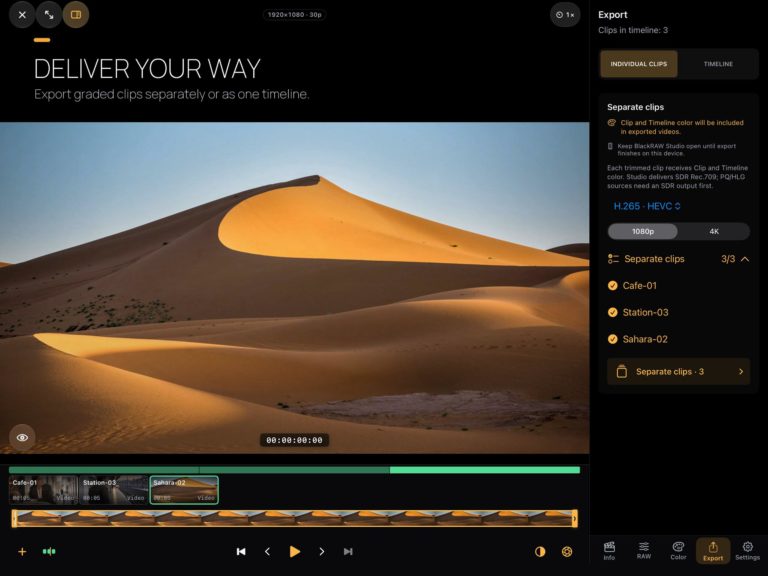Screen dimensions: 768x576
Task: Click the Export panel heading
Action: point(613,15)
